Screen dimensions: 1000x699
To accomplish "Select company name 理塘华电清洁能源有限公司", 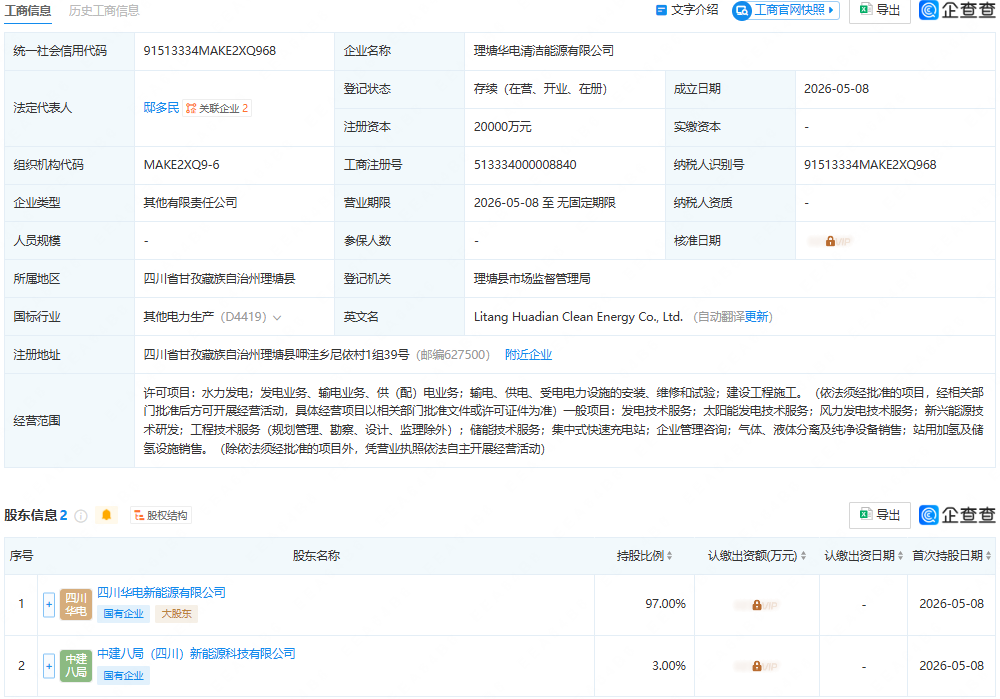I will click(x=543, y=51).
